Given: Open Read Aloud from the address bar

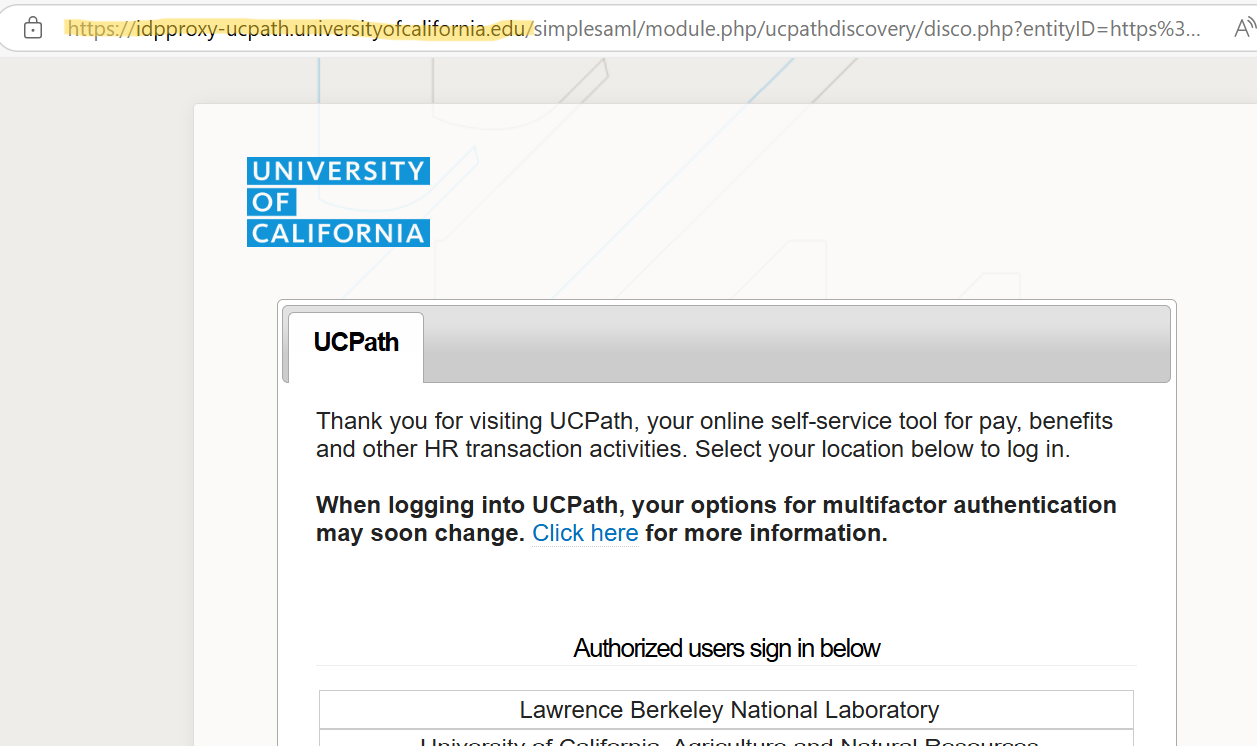Looking at the screenshot, I should tap(1243, 28).
